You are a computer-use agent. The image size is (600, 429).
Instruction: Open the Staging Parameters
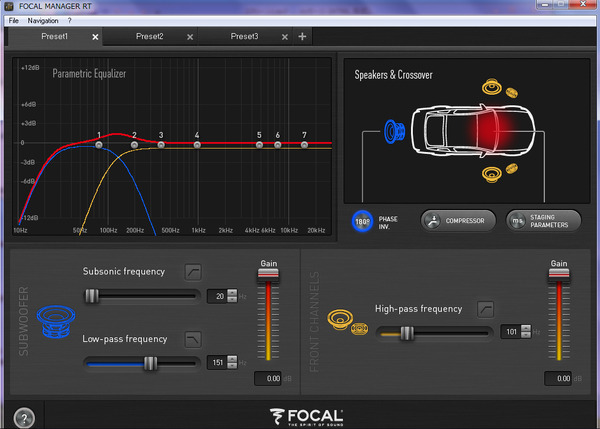point(543,221)
